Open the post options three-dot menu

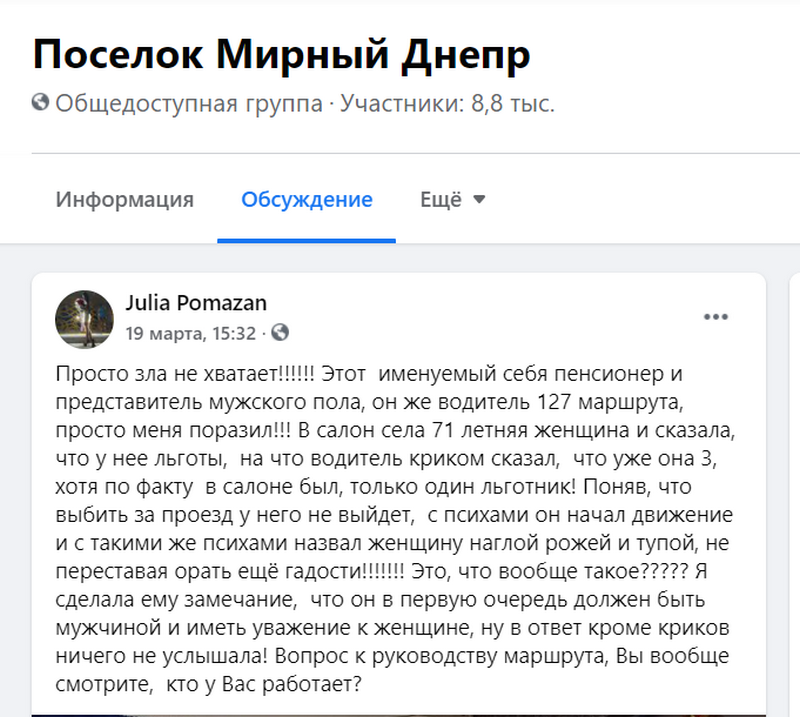[716, 317]
